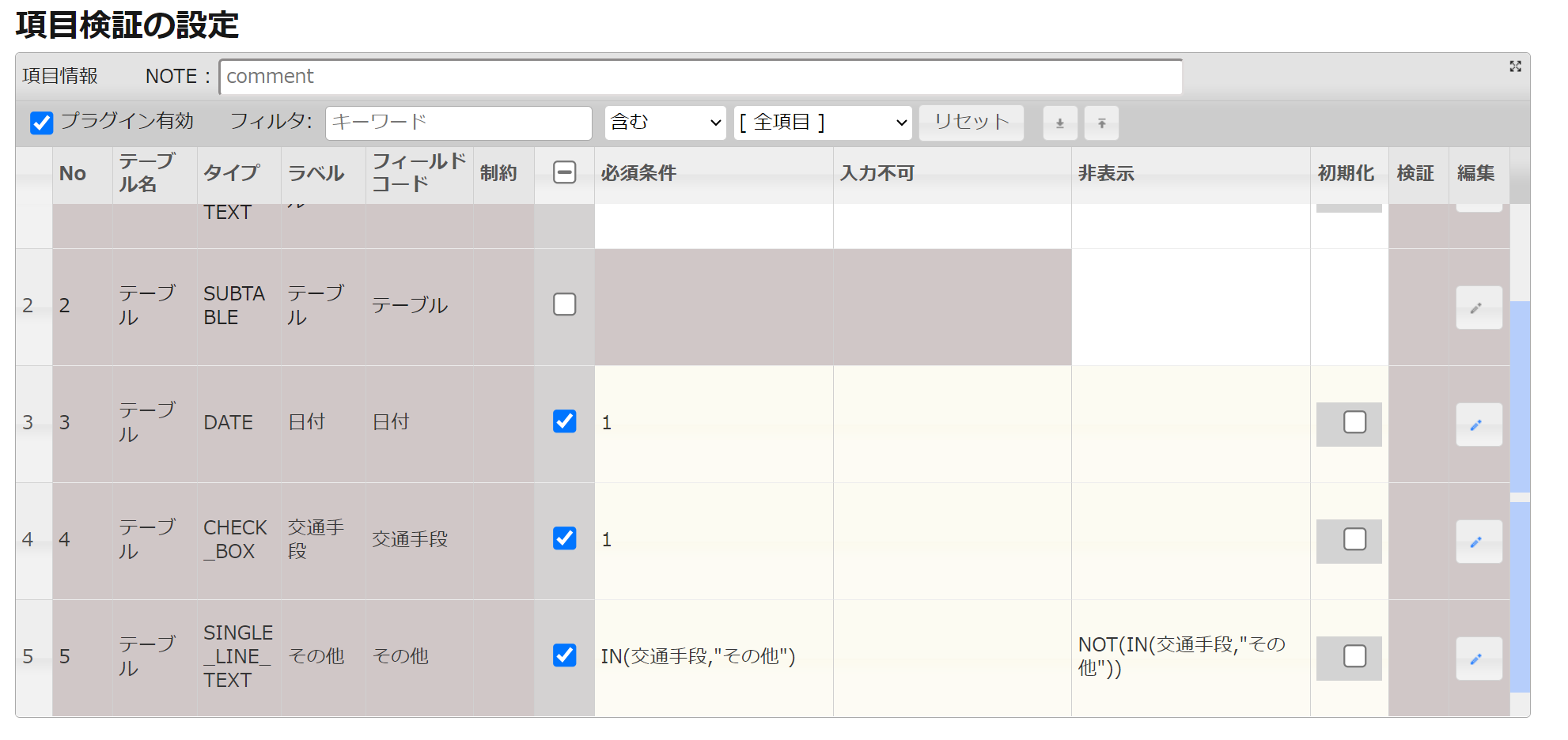Click the SINGLE_LINE_TEXT type cell in row 5
Image resolution: width=1568 pixels, height=740 pixels.
[239, 658]
